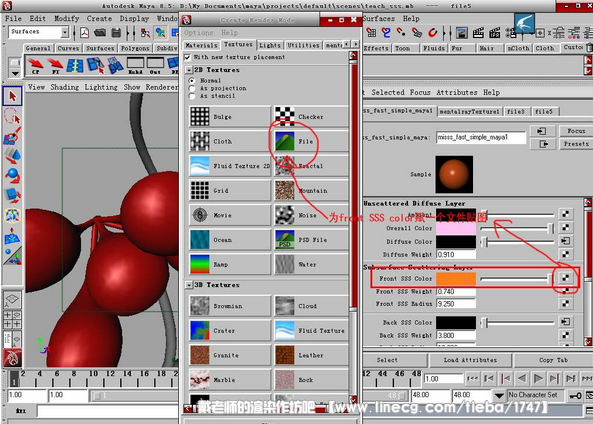Click the Diffuse Weight value field
The image size is (593, 424).
[456, 255]
